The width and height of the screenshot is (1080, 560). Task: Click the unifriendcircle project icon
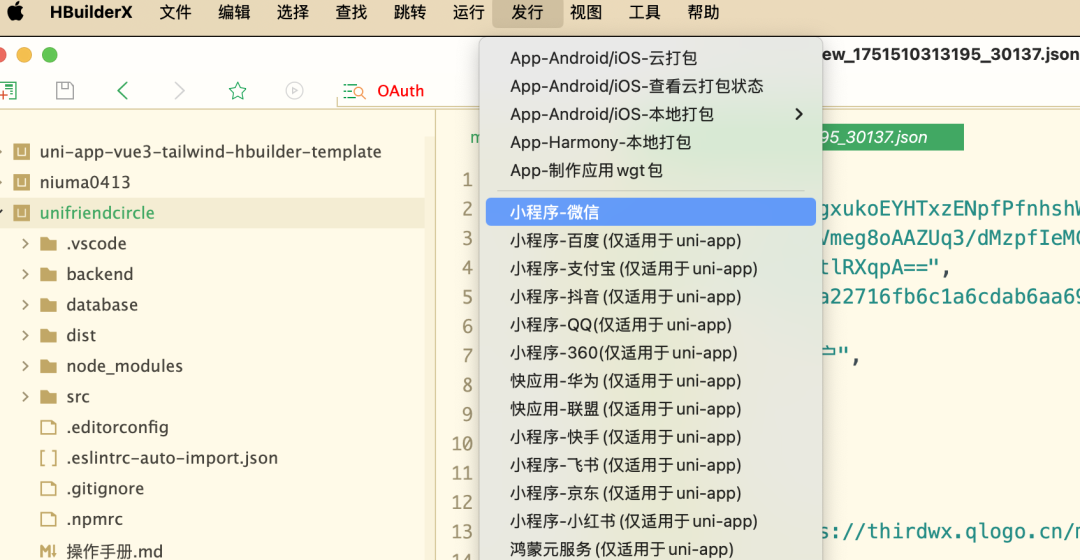point(22,213)
